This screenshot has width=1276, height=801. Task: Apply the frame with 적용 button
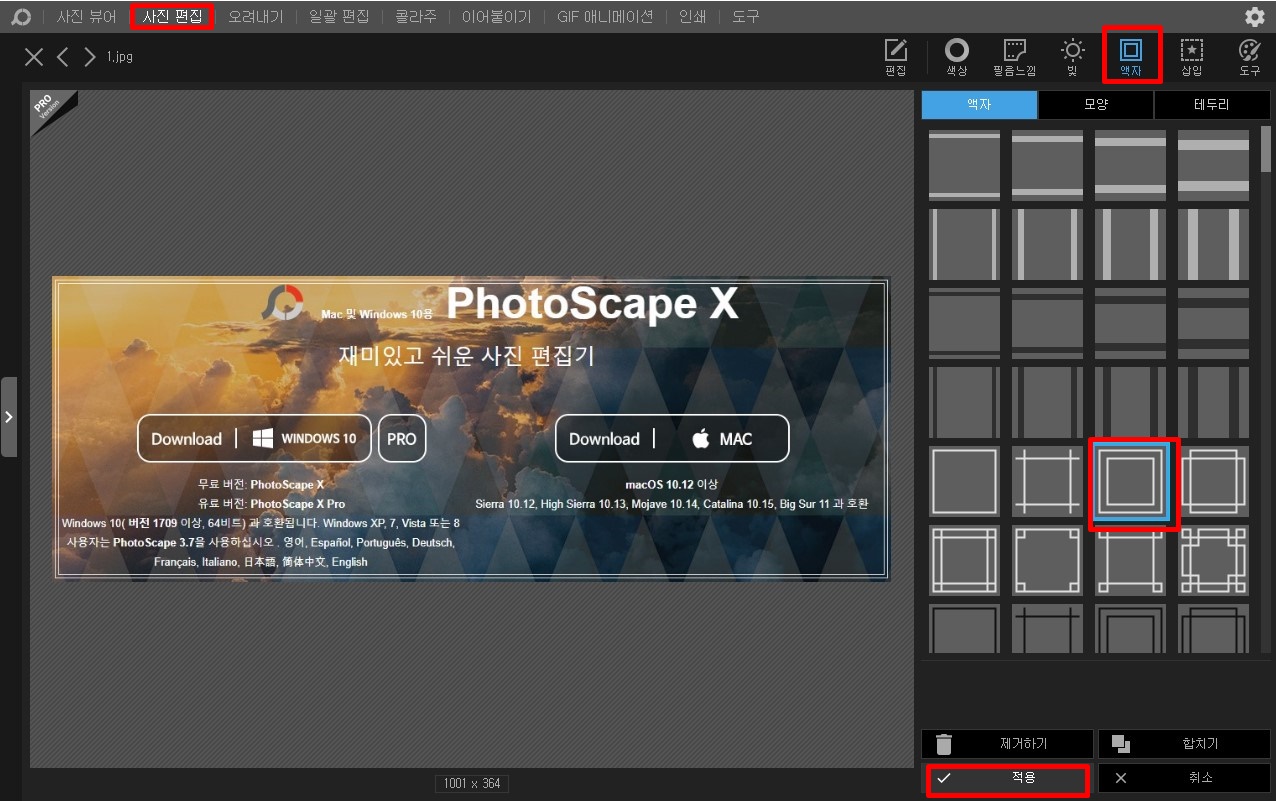point(1006,778)
